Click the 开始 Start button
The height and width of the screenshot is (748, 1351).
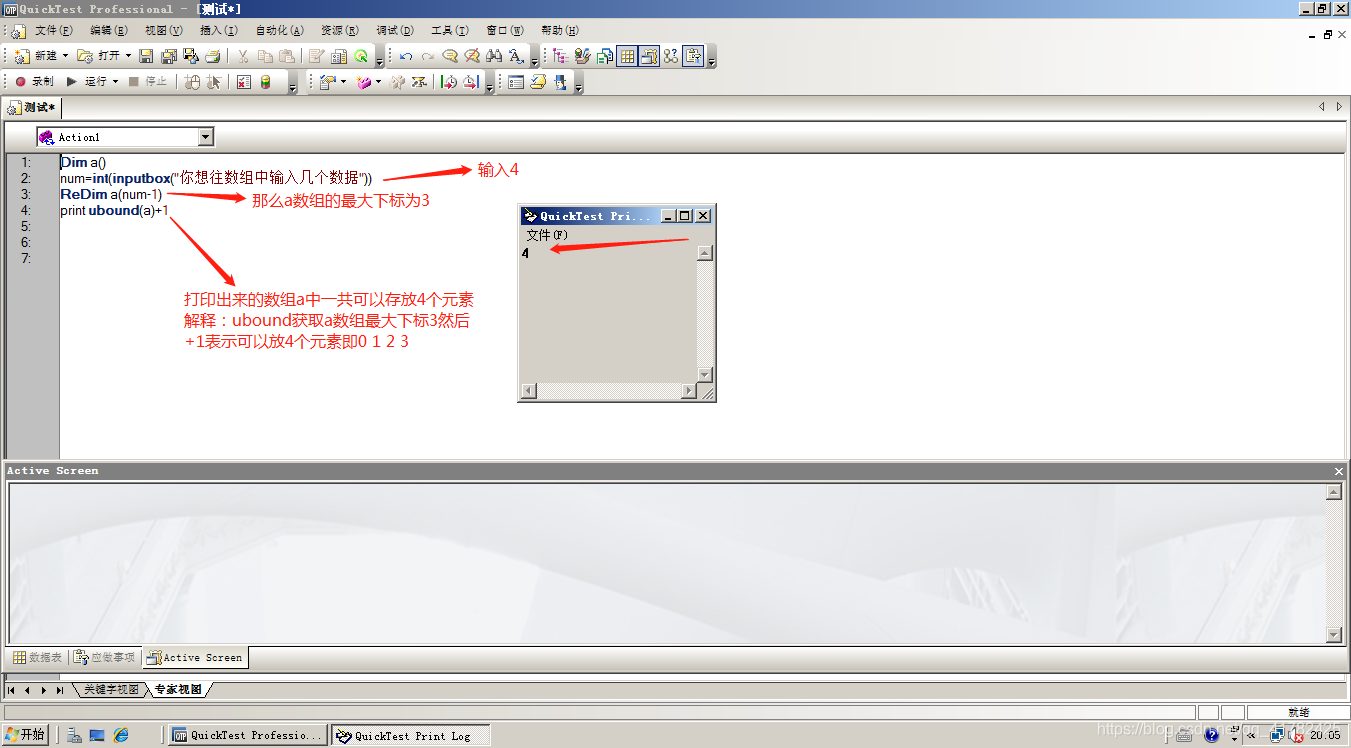pos(26,735)
